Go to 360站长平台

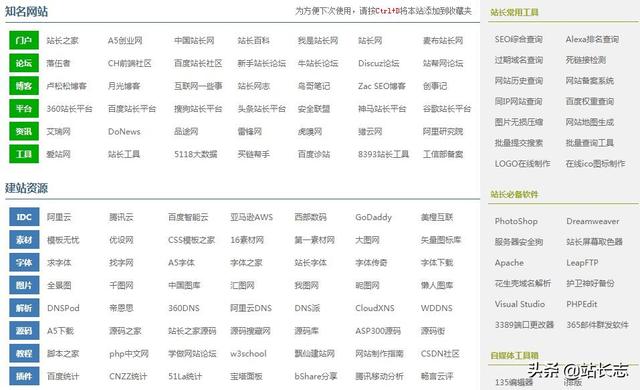click(69, 109)
